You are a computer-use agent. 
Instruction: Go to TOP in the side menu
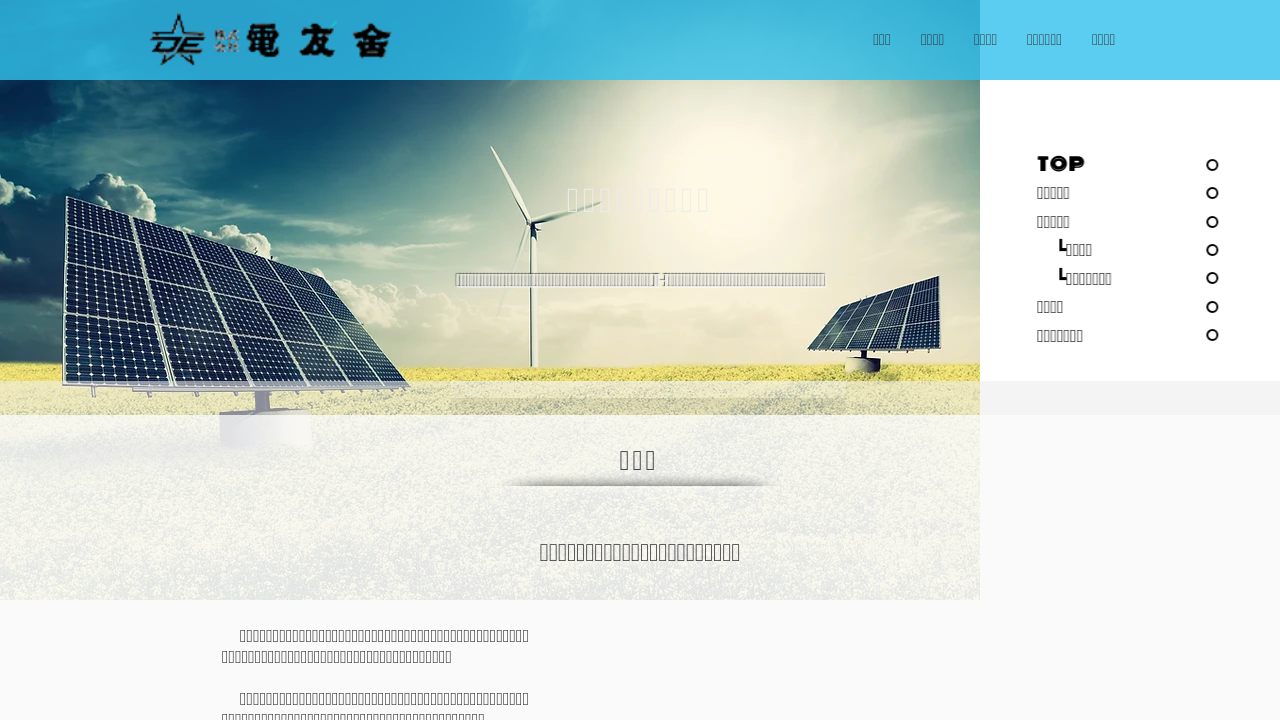1060,164
